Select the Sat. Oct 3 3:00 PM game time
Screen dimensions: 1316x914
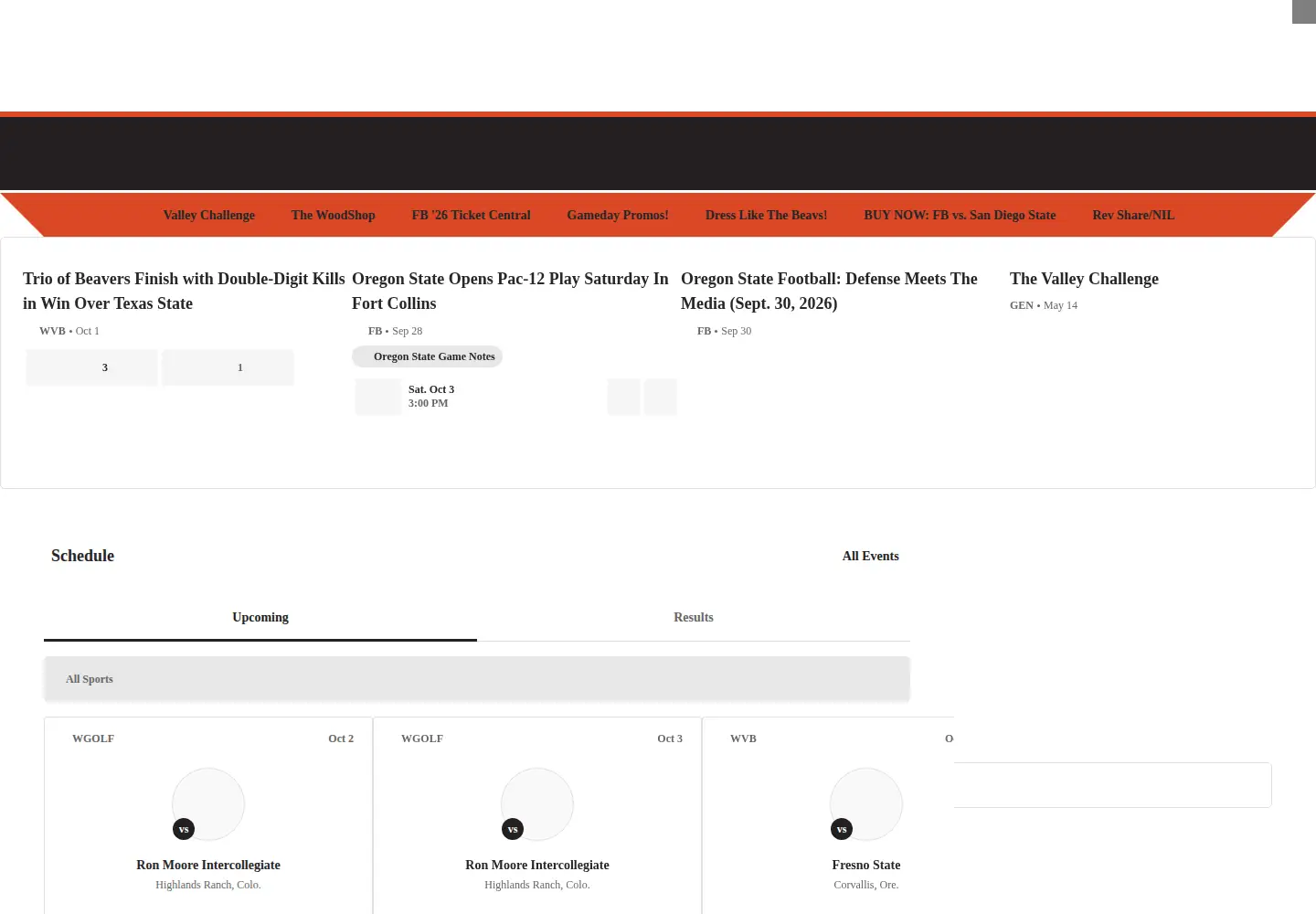(x=431, y=397)
